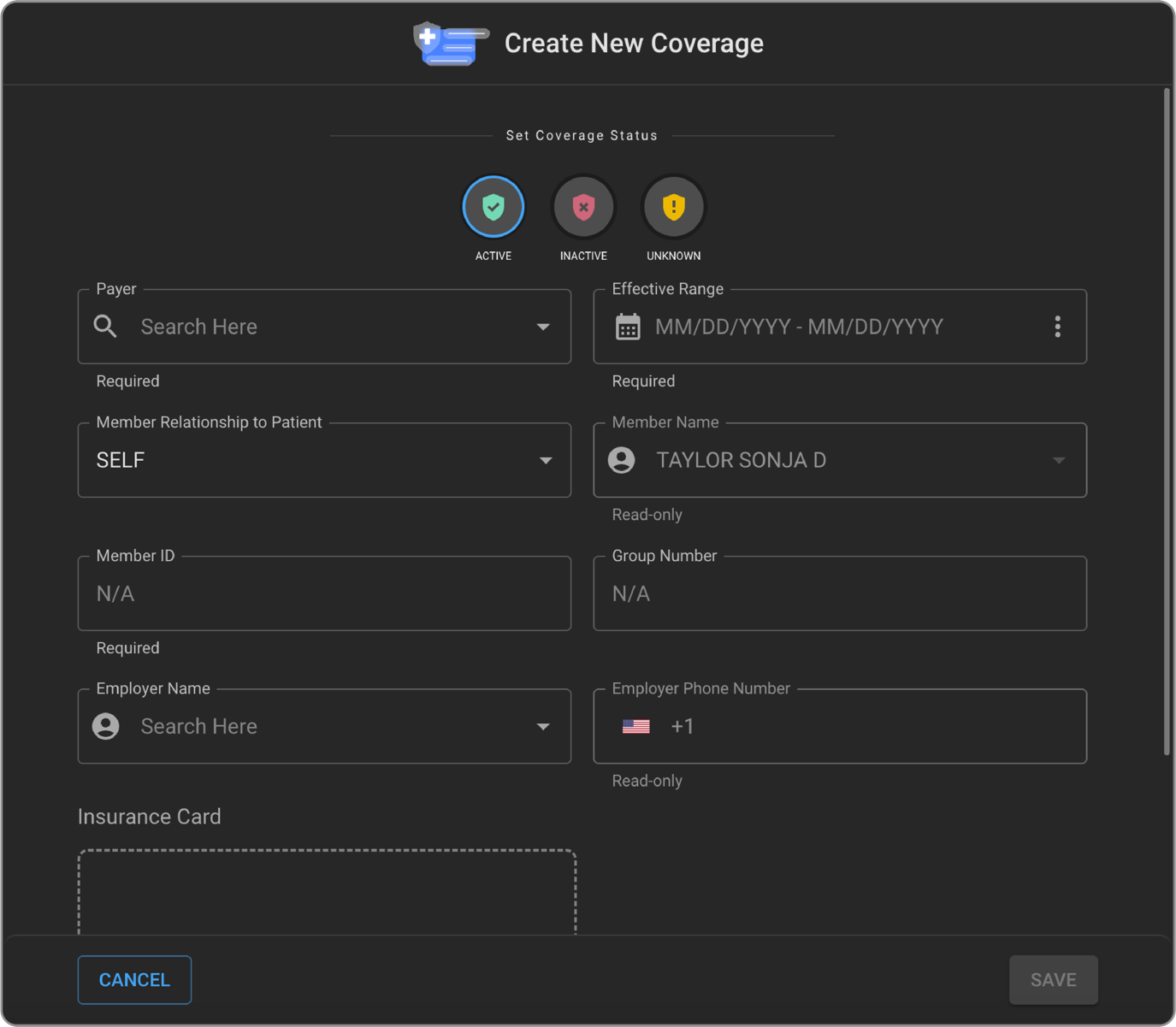Open Member Relationship to Patient dropdown
The height and width of the screenshot is (1027, 1176).
pos(324,460)
